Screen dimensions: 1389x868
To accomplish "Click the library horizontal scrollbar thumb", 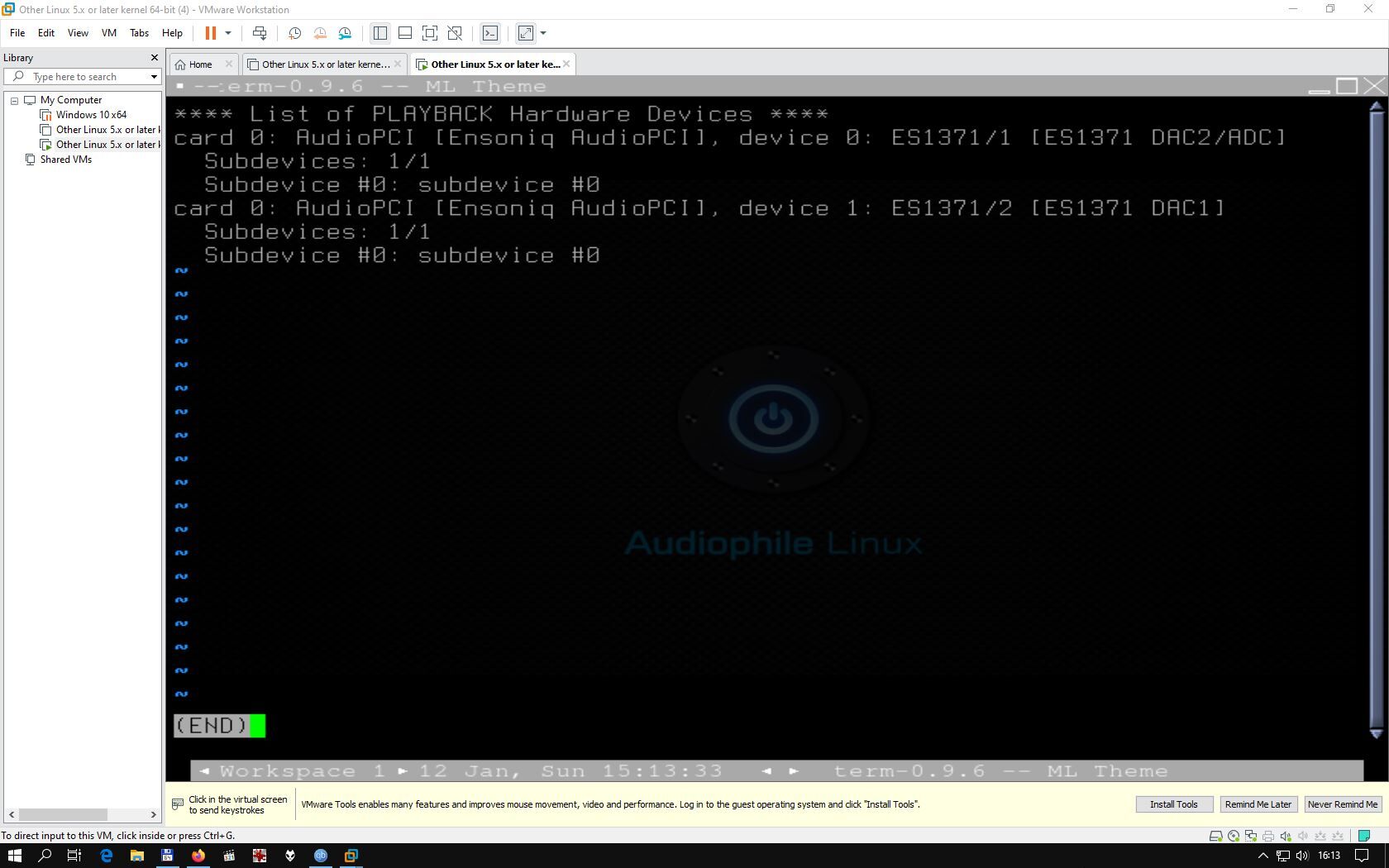I will [63, 814].
